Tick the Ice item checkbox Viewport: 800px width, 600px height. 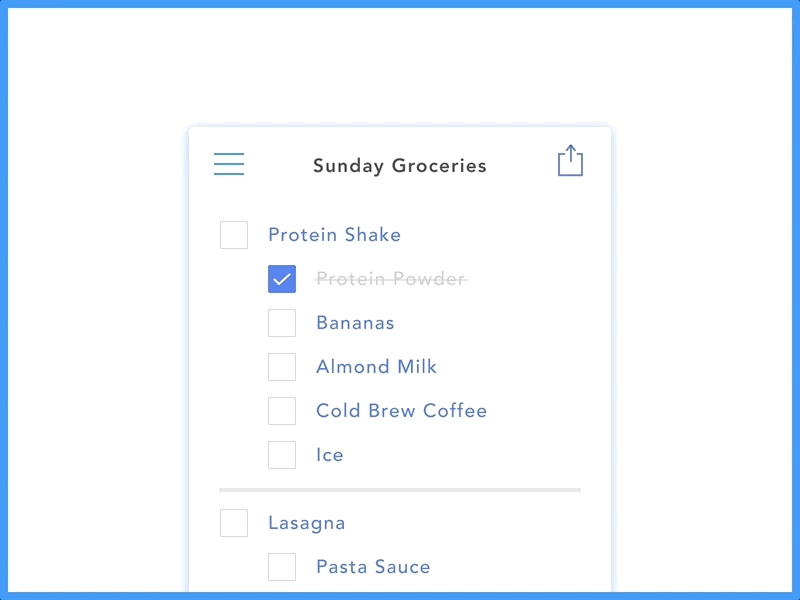(282, 455)
